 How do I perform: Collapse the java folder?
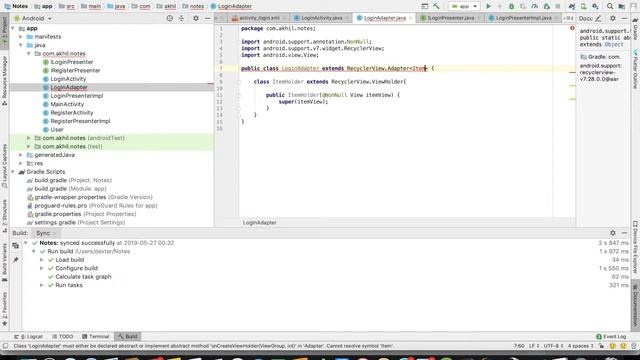[21, 45]
